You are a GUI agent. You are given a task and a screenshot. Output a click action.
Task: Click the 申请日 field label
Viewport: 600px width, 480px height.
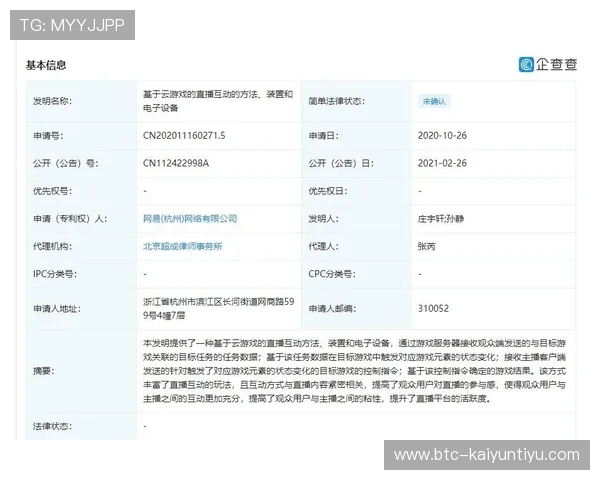coord(323,136)
